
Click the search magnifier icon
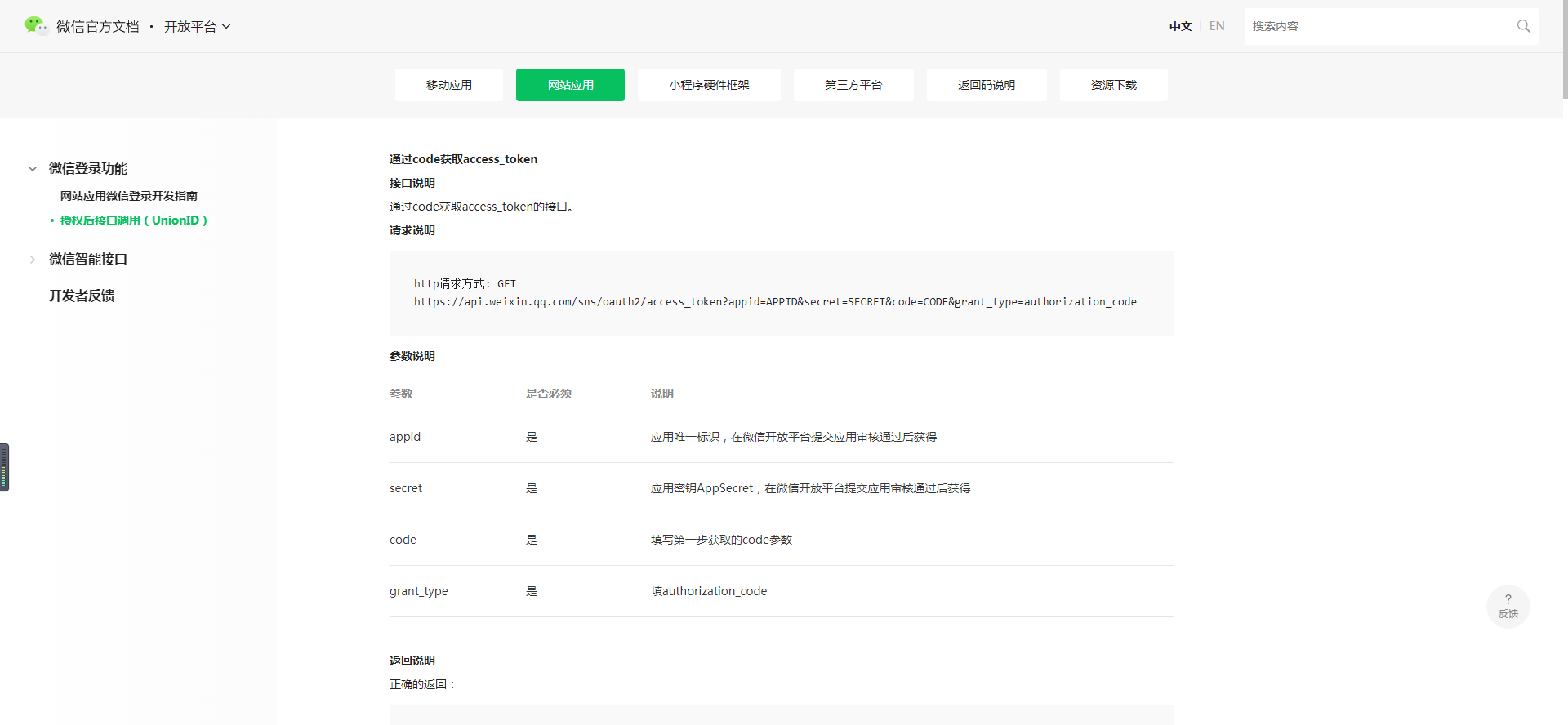[x=1523, y=26]
